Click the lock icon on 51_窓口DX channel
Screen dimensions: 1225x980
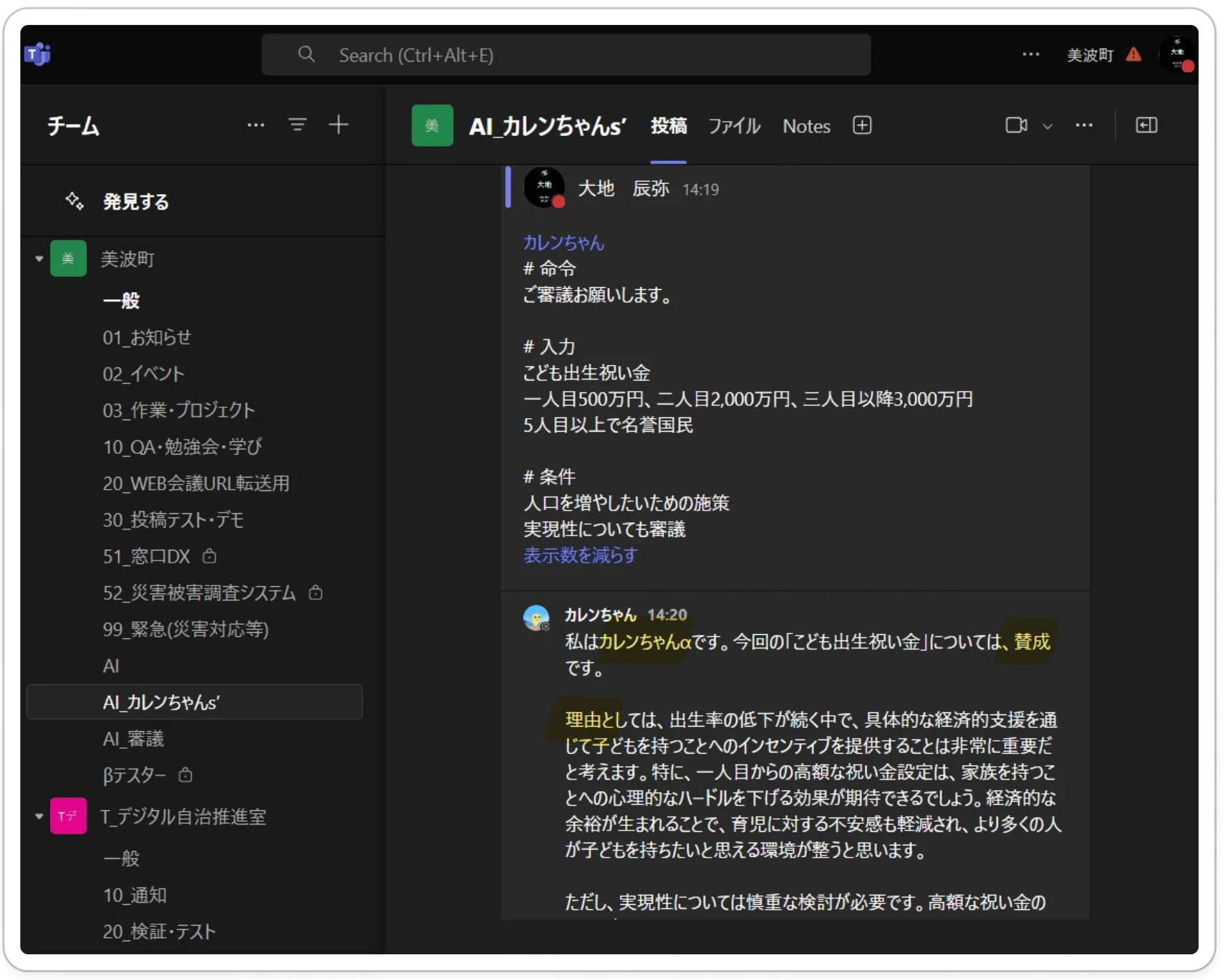coord(208,556)
